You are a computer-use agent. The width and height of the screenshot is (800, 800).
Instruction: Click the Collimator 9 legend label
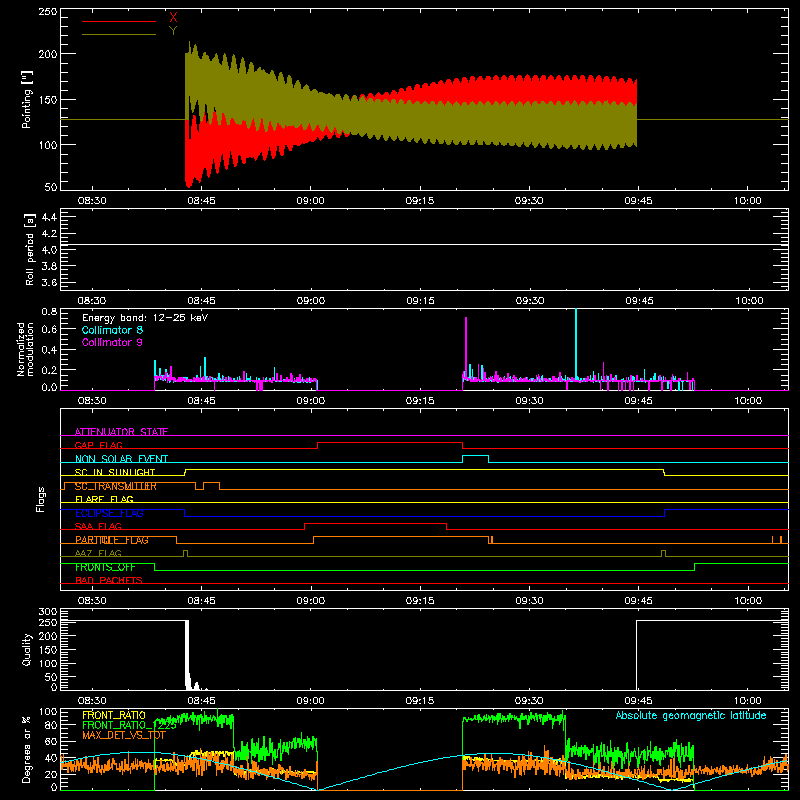[x=112, y=342]
